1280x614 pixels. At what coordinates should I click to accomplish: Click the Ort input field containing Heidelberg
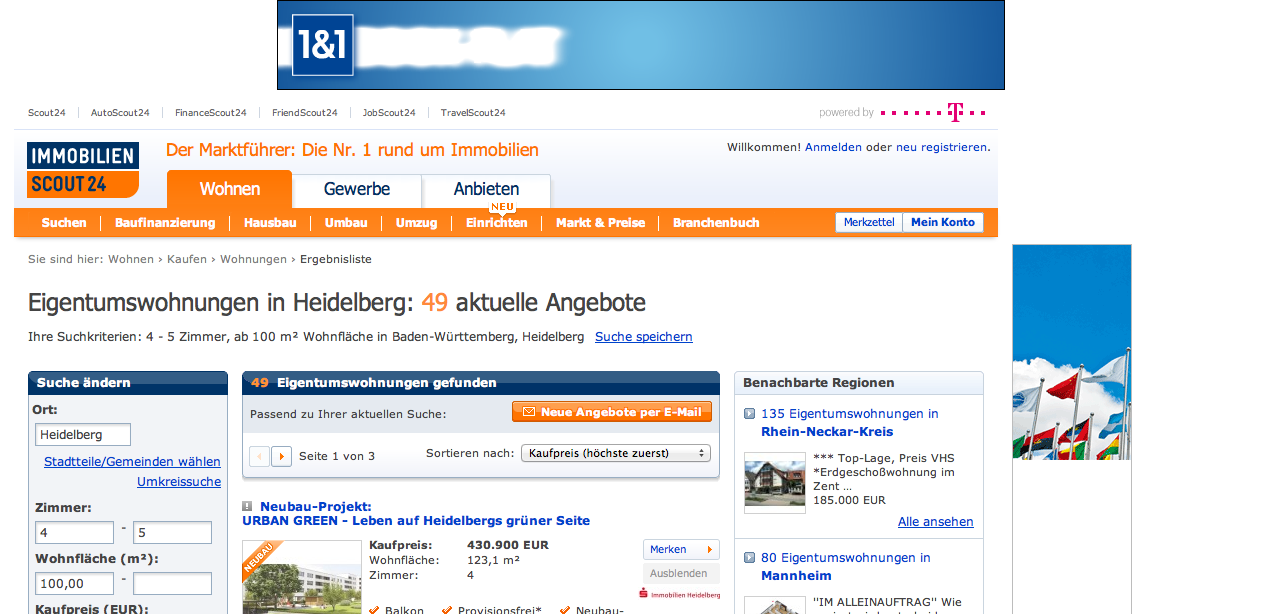(x=83, y=435)
